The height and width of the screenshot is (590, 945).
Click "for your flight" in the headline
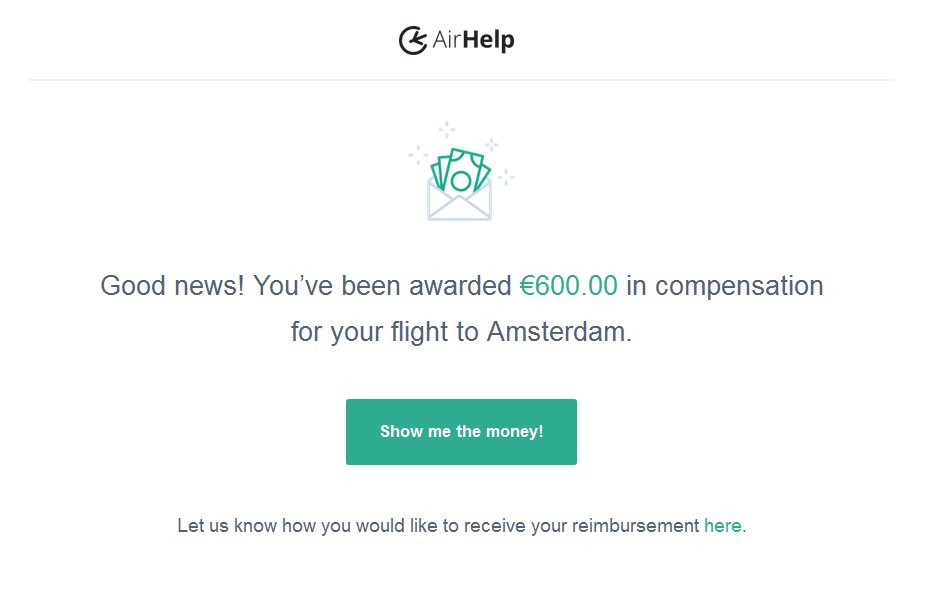coord(369,332)
